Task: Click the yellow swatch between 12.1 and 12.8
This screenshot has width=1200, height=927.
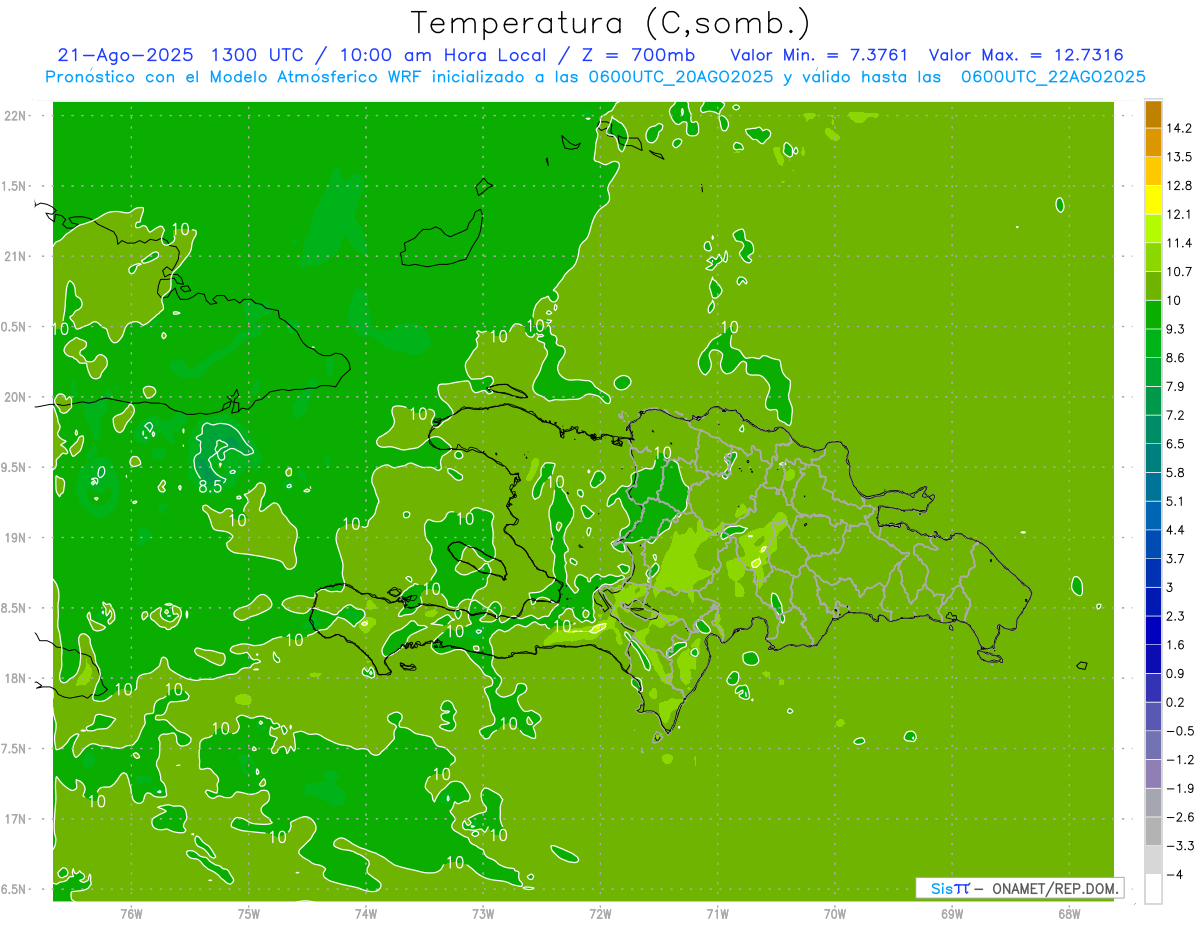Action: 1153,200
